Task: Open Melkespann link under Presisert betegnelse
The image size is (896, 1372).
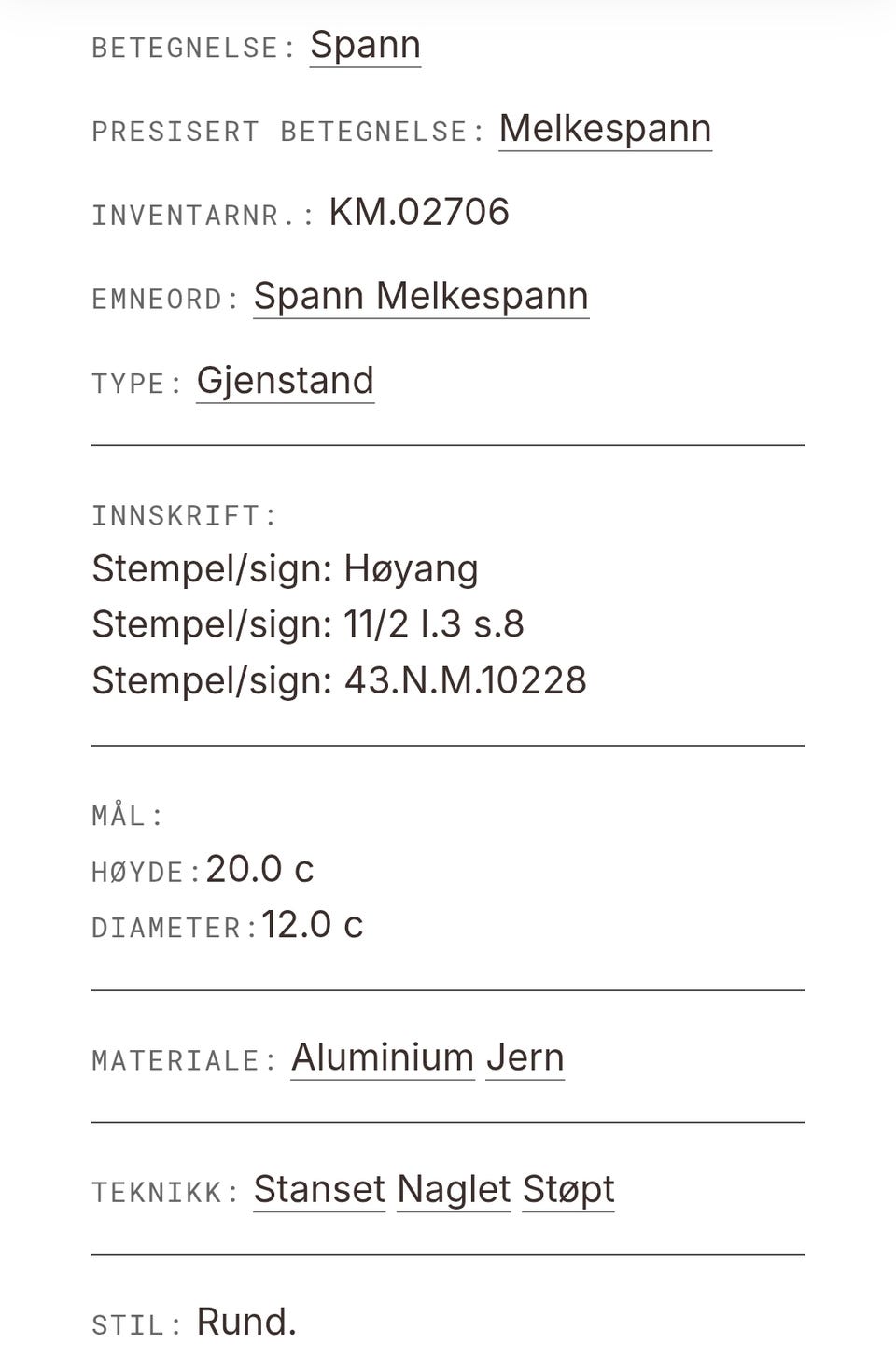Action: tap(605, 129)
